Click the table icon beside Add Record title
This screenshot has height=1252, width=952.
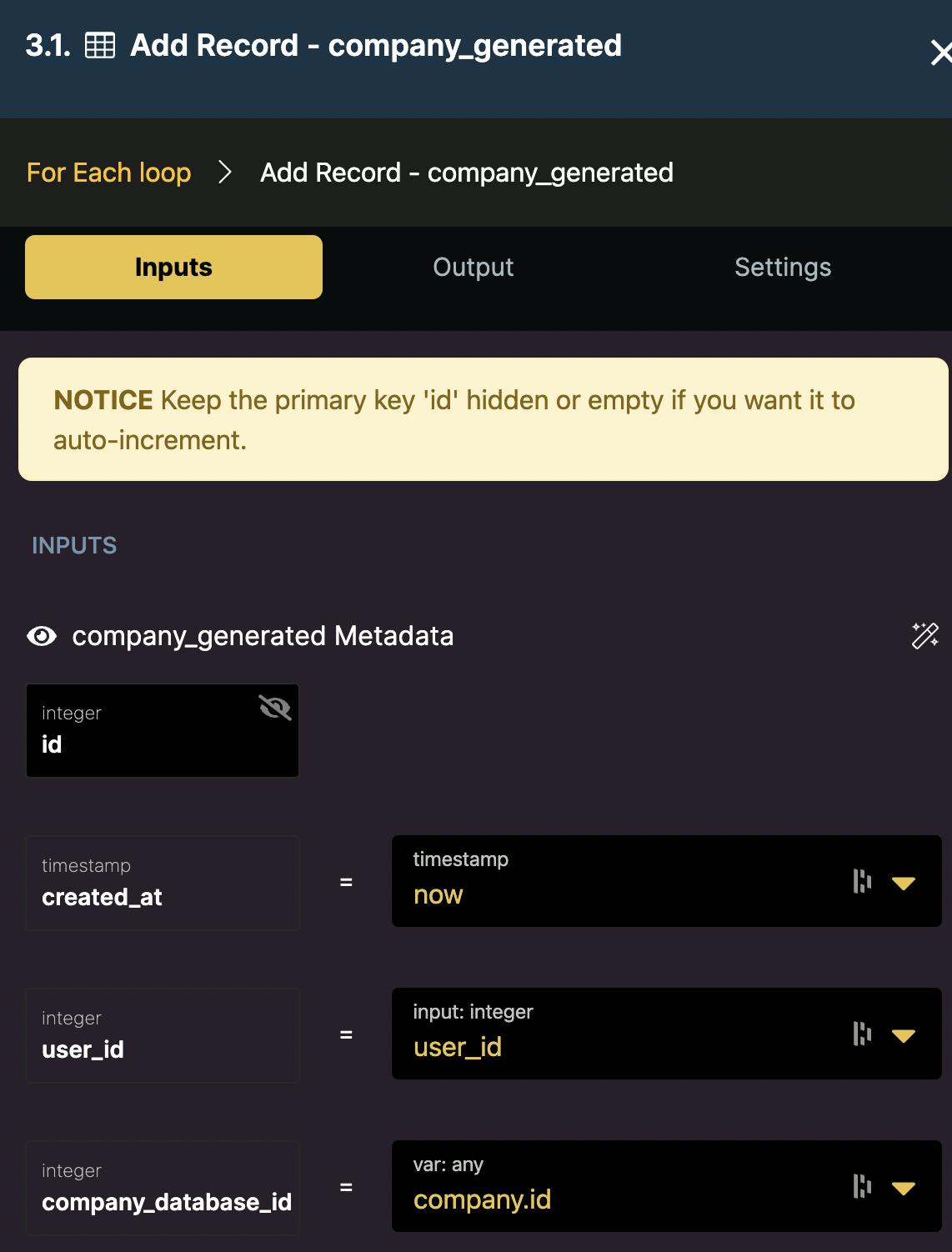[100, 45]
